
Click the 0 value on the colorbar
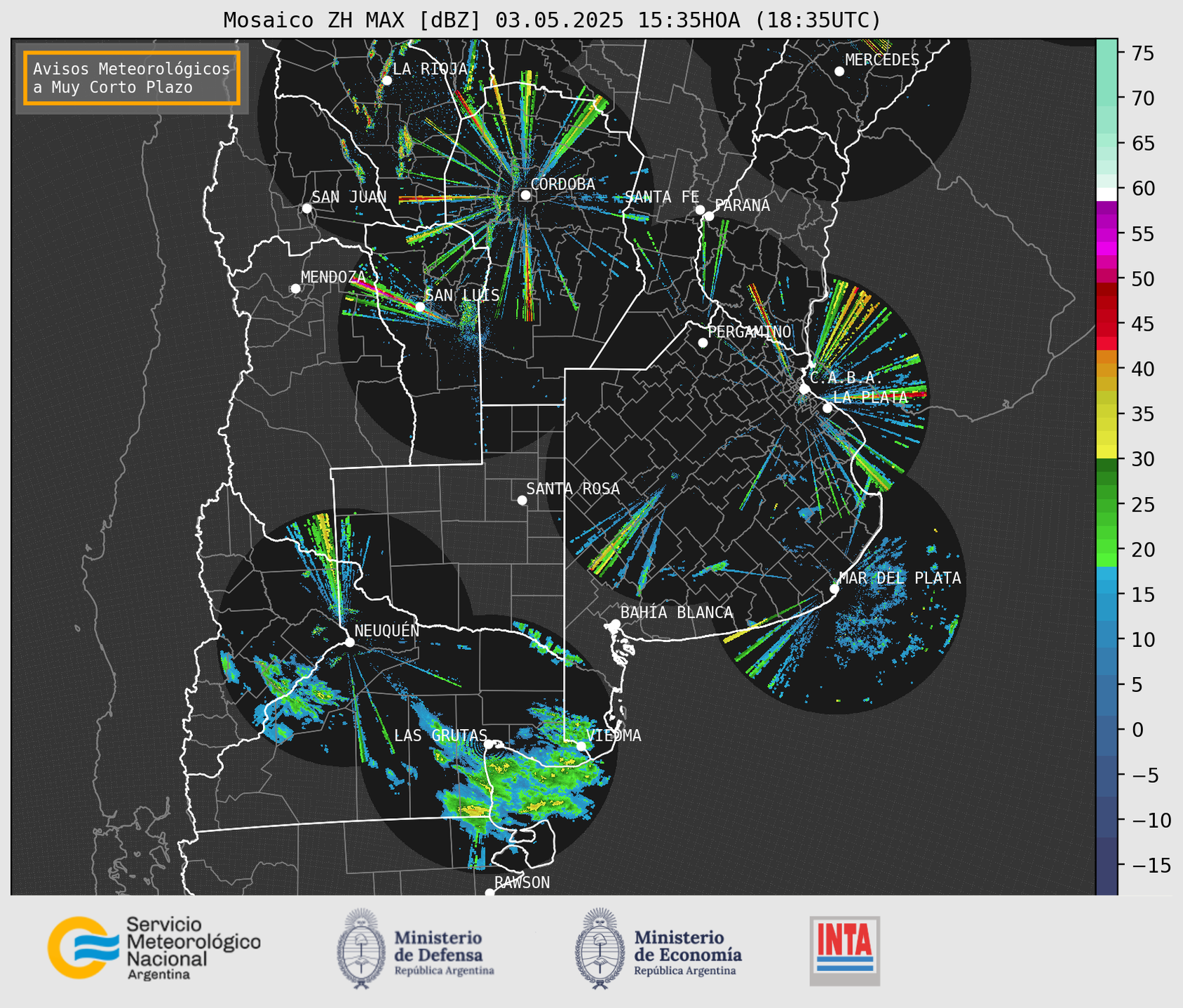[x=1137, y=730]
